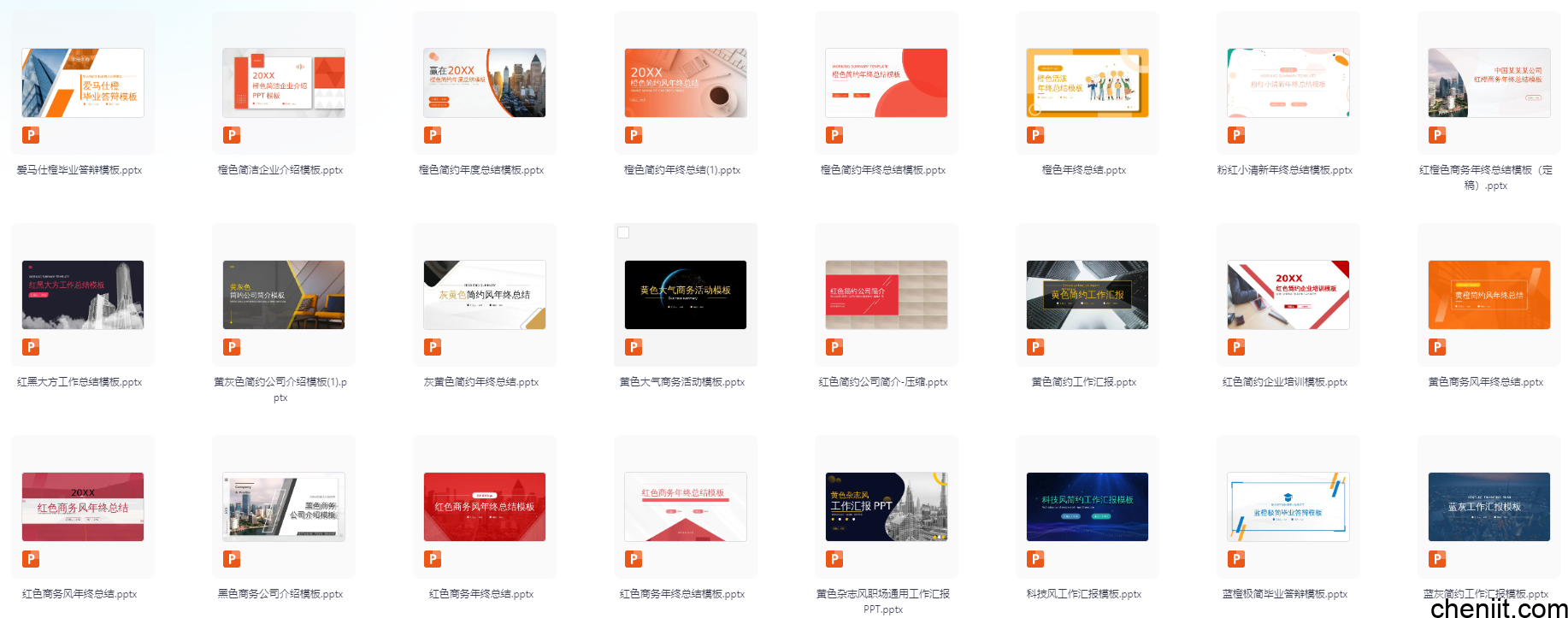Open the 红色简约企业培训模板 thumbnail
This screenshot has width=1568, height=618.
pyautogui.click(x=1288, y=295)
